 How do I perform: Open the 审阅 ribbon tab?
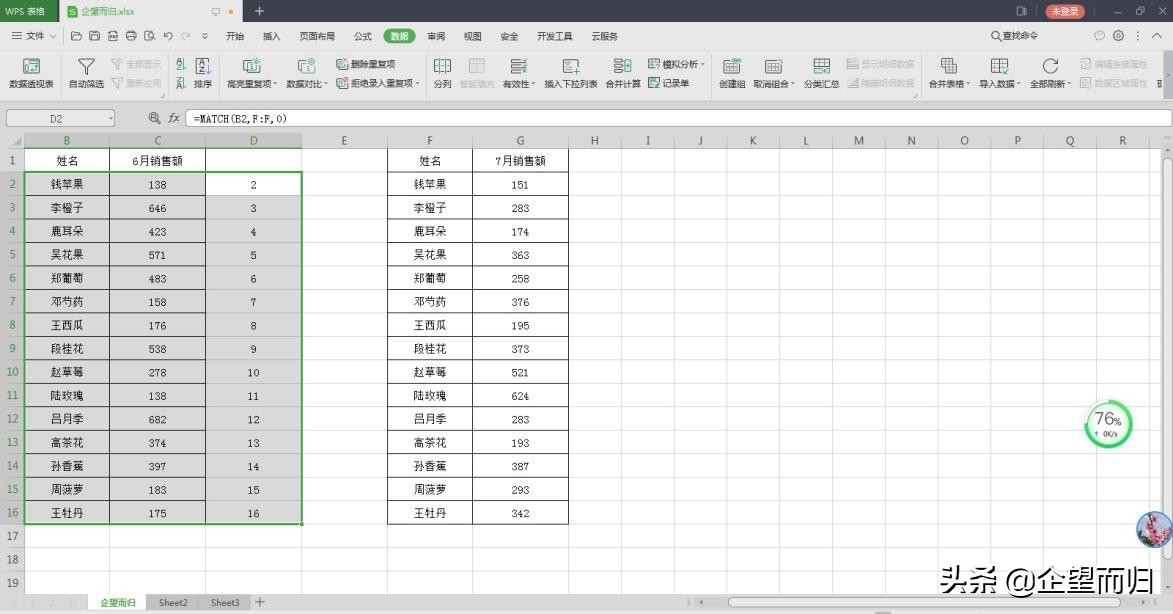point(436,36)
